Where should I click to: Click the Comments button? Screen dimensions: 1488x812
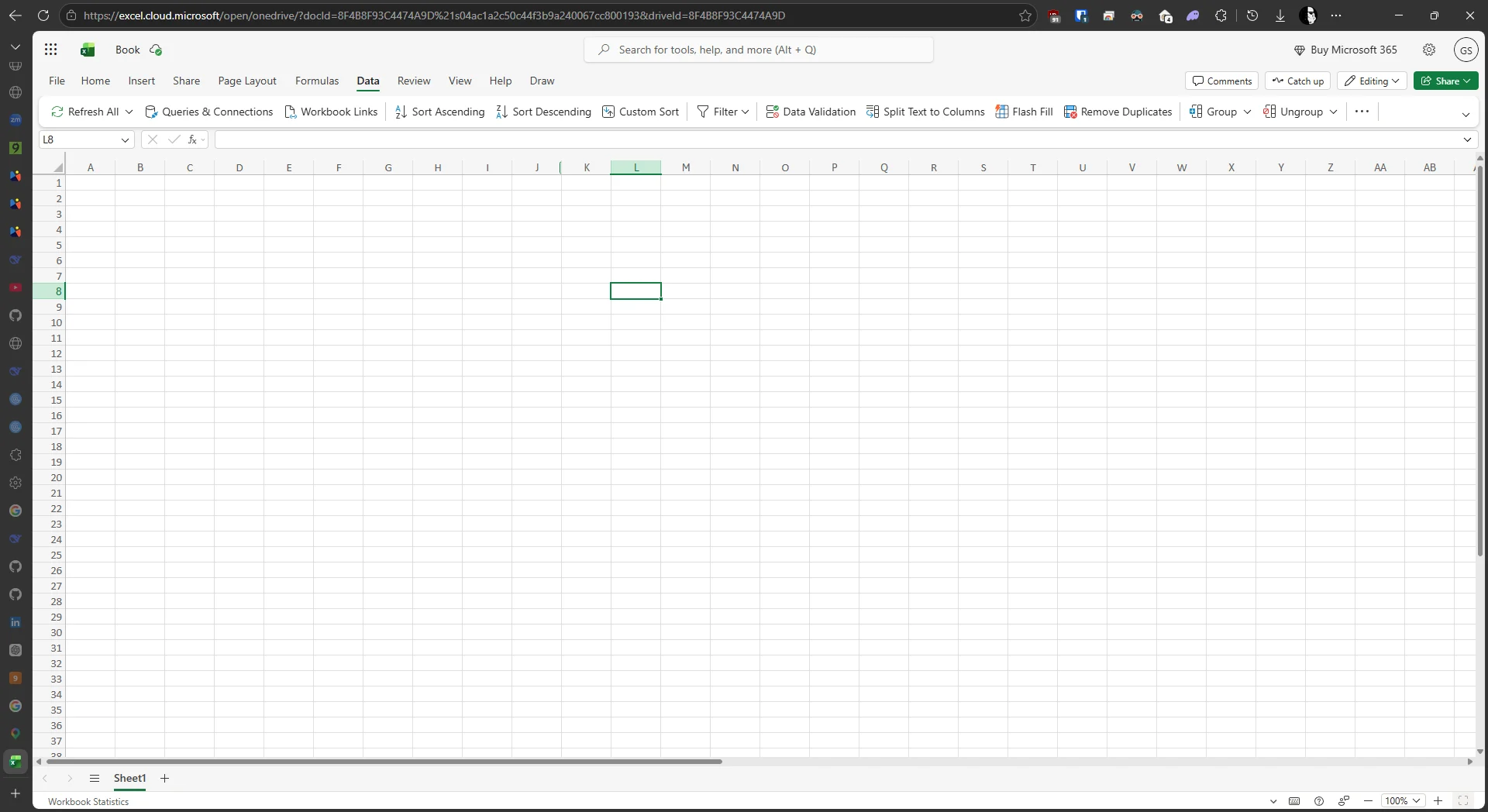(x=1222, y=81)
